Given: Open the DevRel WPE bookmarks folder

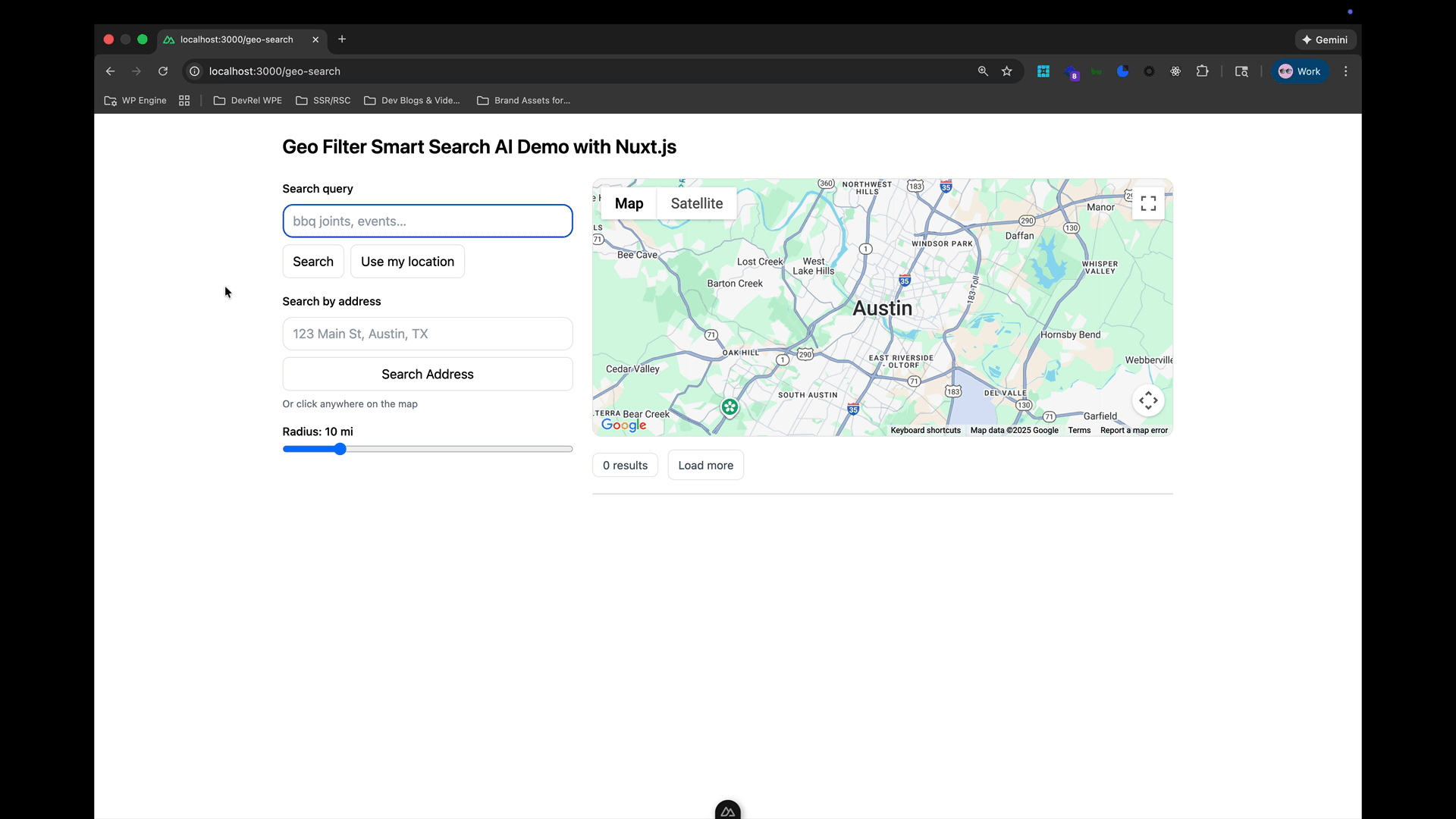Looking at the screenshot, I should point(248,100).
